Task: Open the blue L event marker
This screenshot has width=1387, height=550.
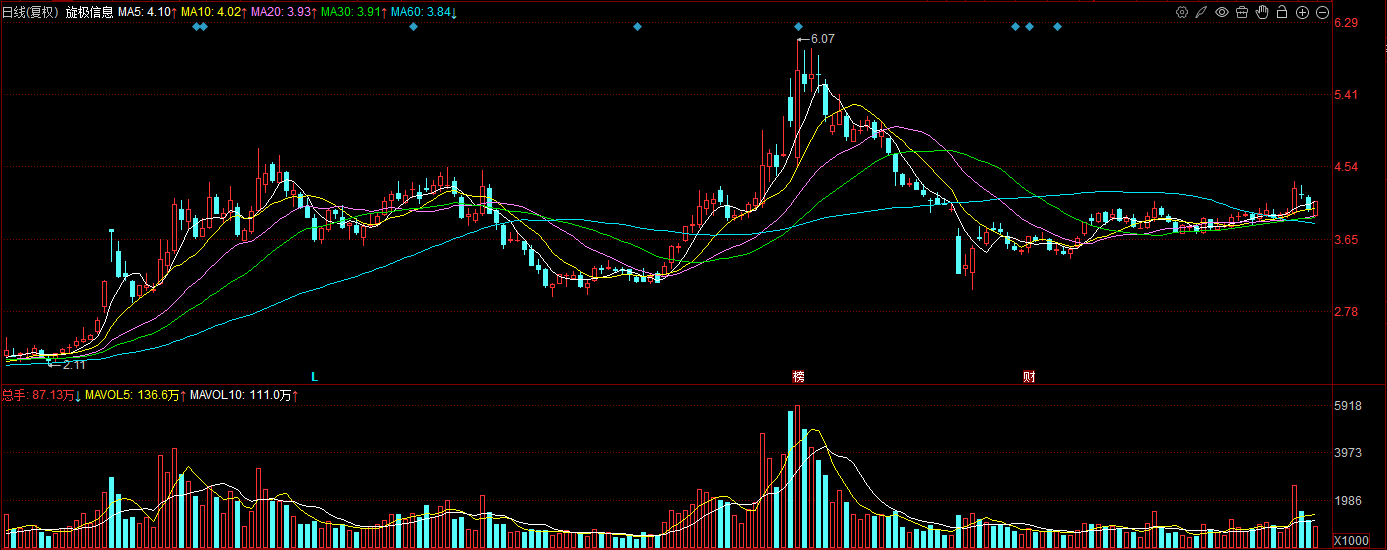Action: [314, 377]
